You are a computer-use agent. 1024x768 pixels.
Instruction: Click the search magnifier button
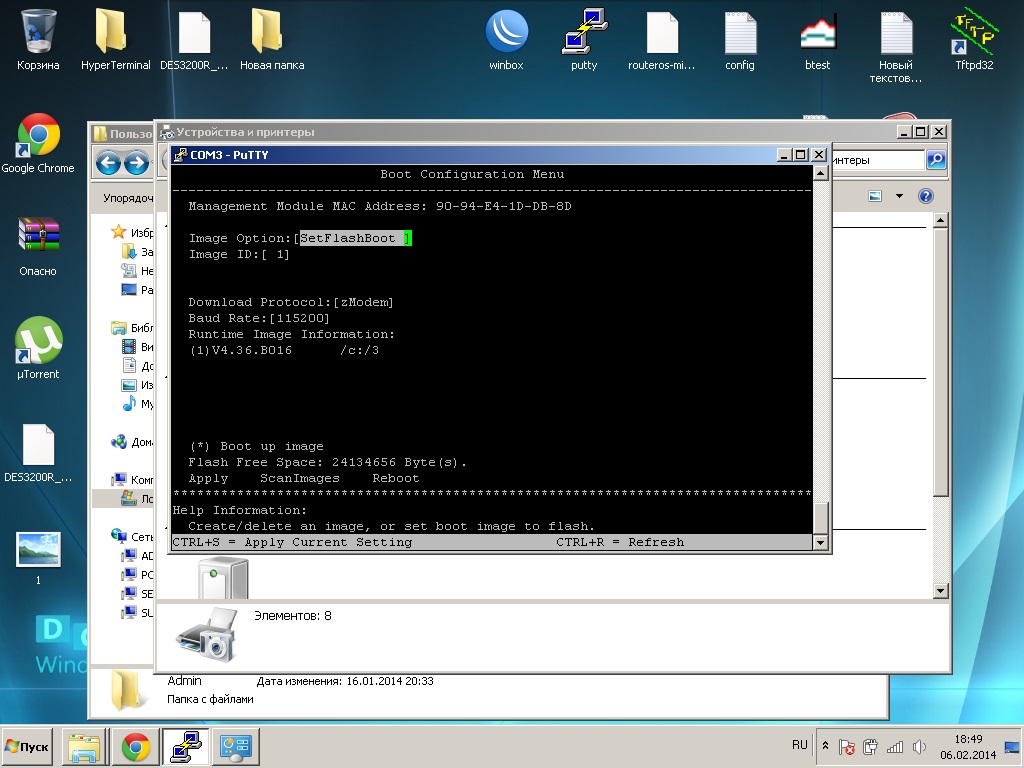[936, 160]
